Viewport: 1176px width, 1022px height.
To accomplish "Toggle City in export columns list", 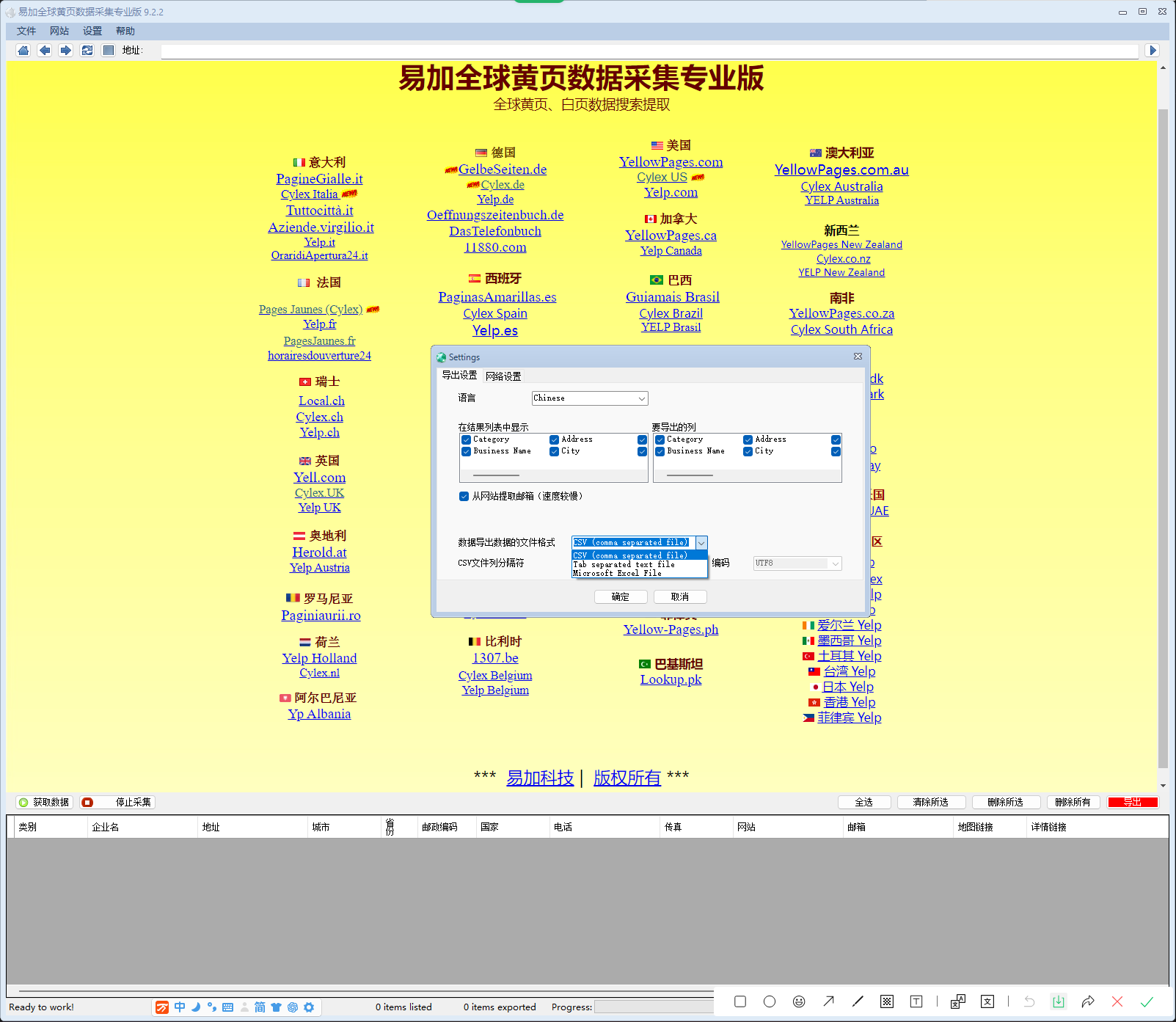I will (x=748, y=451).
